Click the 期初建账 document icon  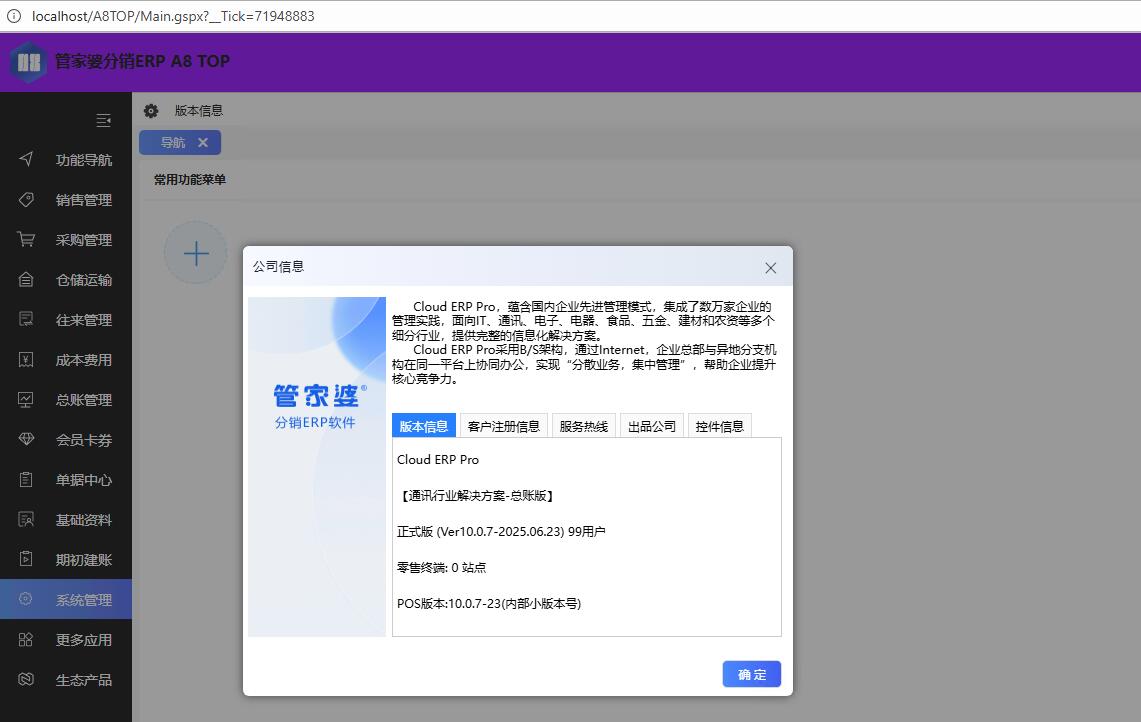26,560
